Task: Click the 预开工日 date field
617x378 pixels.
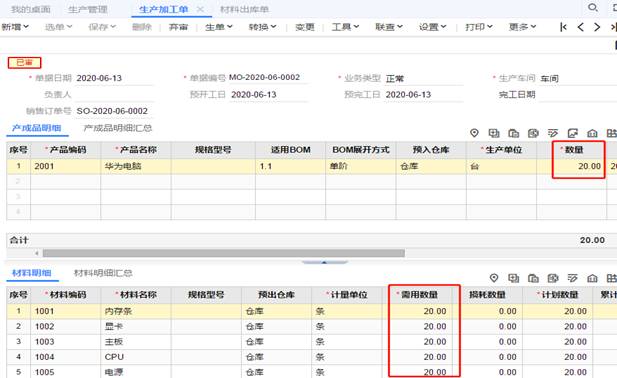Action: click(x=269, y=94)
